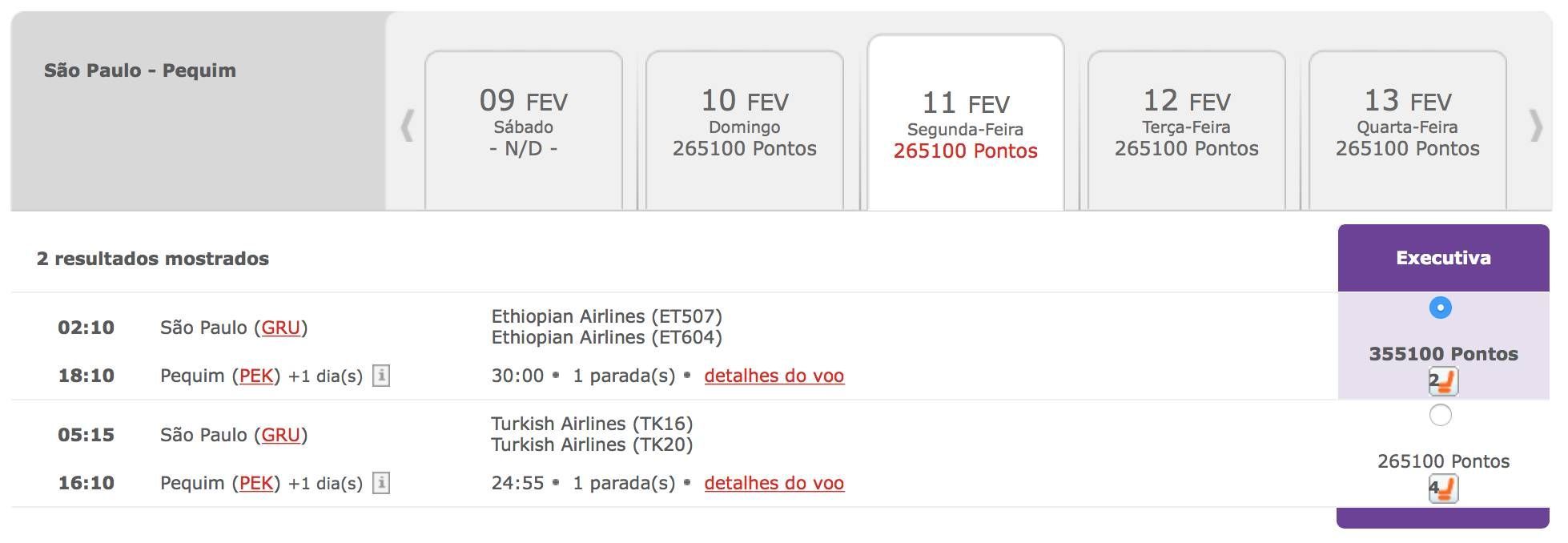Click PEK link on the 18:10 arrival
This screenshot has width=1568, height=543.
point(256,376)
